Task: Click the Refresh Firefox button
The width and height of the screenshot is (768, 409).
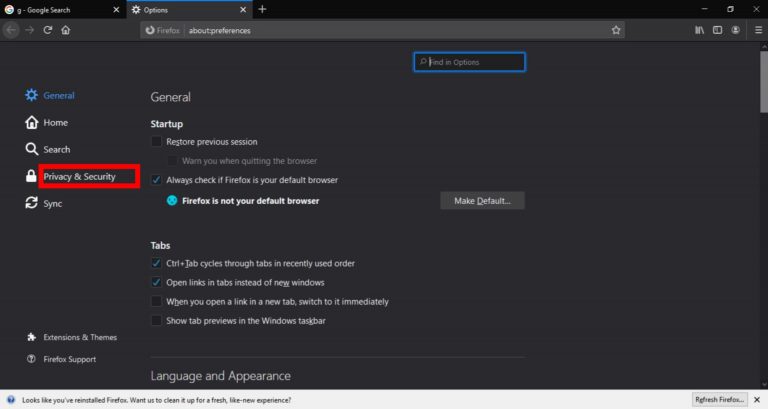Action: tap(718, 400)
